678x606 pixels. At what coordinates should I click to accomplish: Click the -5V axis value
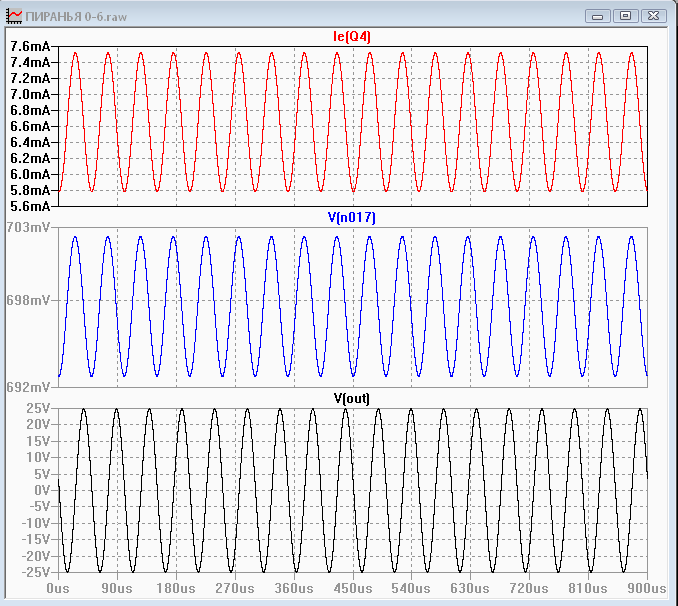pos(39,507)
